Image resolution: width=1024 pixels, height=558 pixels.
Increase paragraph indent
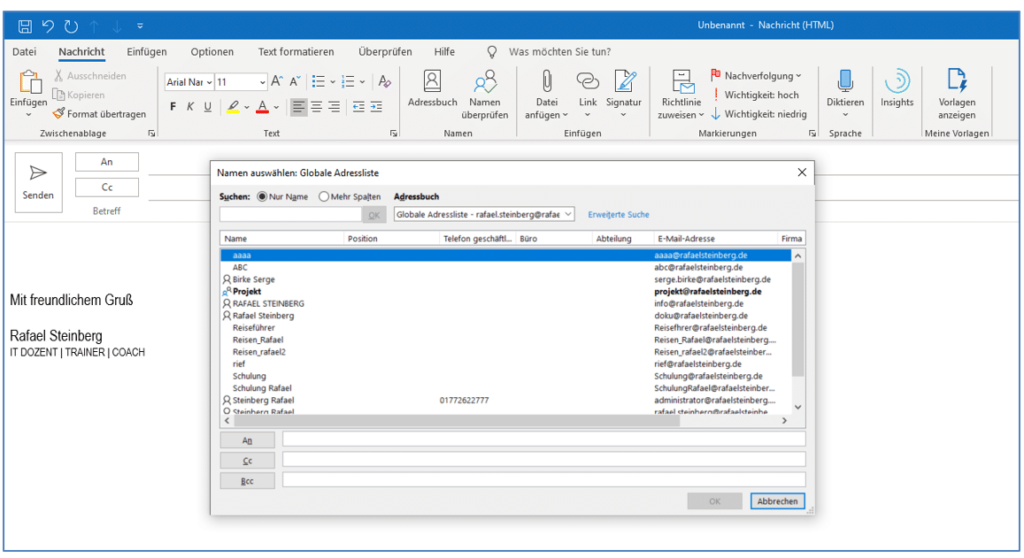[x=376, y=107]
